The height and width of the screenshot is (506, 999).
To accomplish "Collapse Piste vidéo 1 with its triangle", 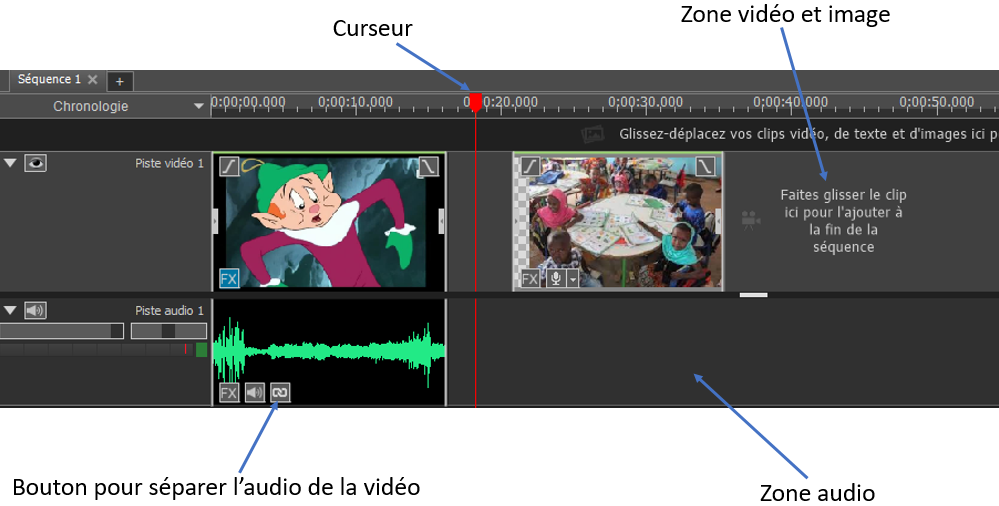I will (10, 163).
